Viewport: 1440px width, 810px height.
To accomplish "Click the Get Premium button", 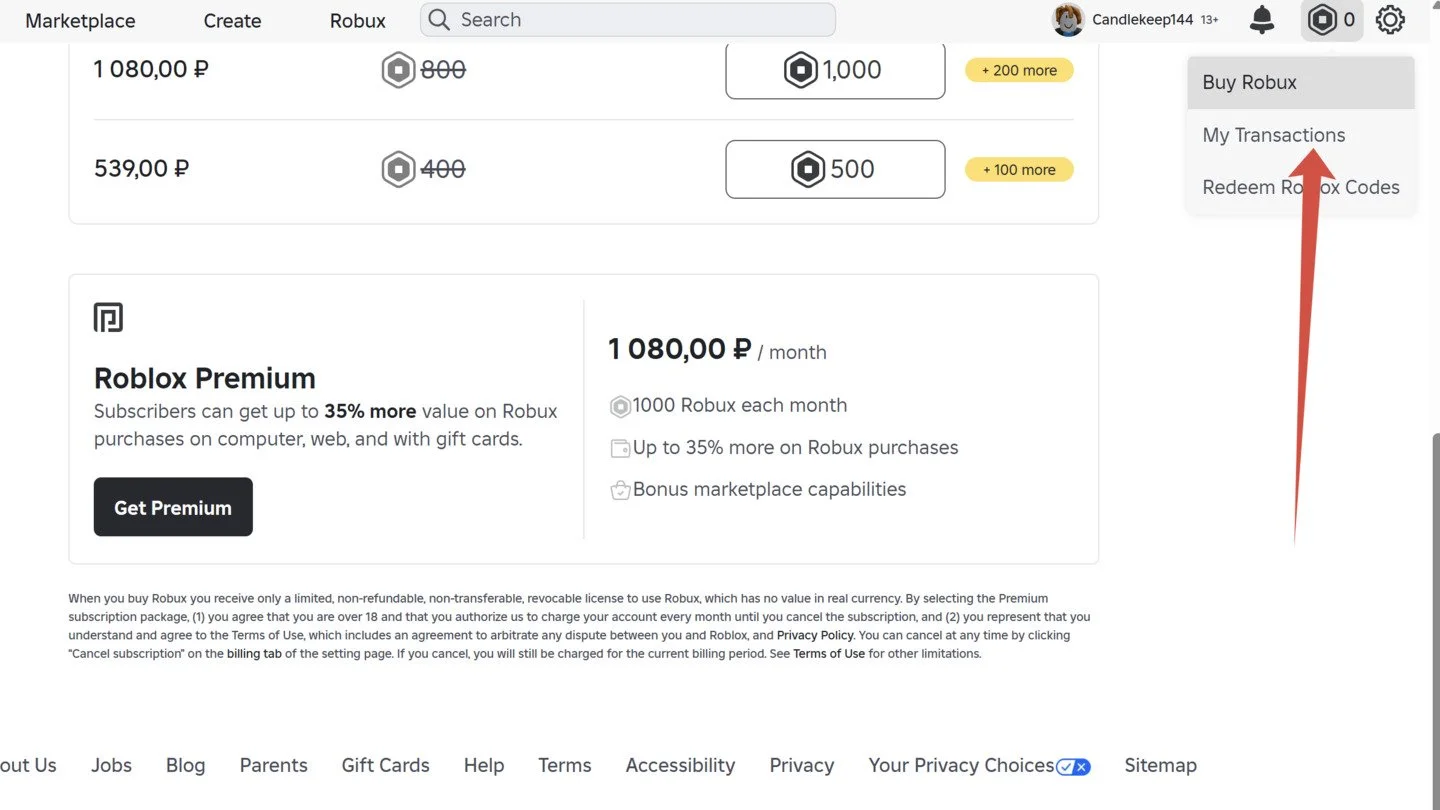I will (173, 507).
